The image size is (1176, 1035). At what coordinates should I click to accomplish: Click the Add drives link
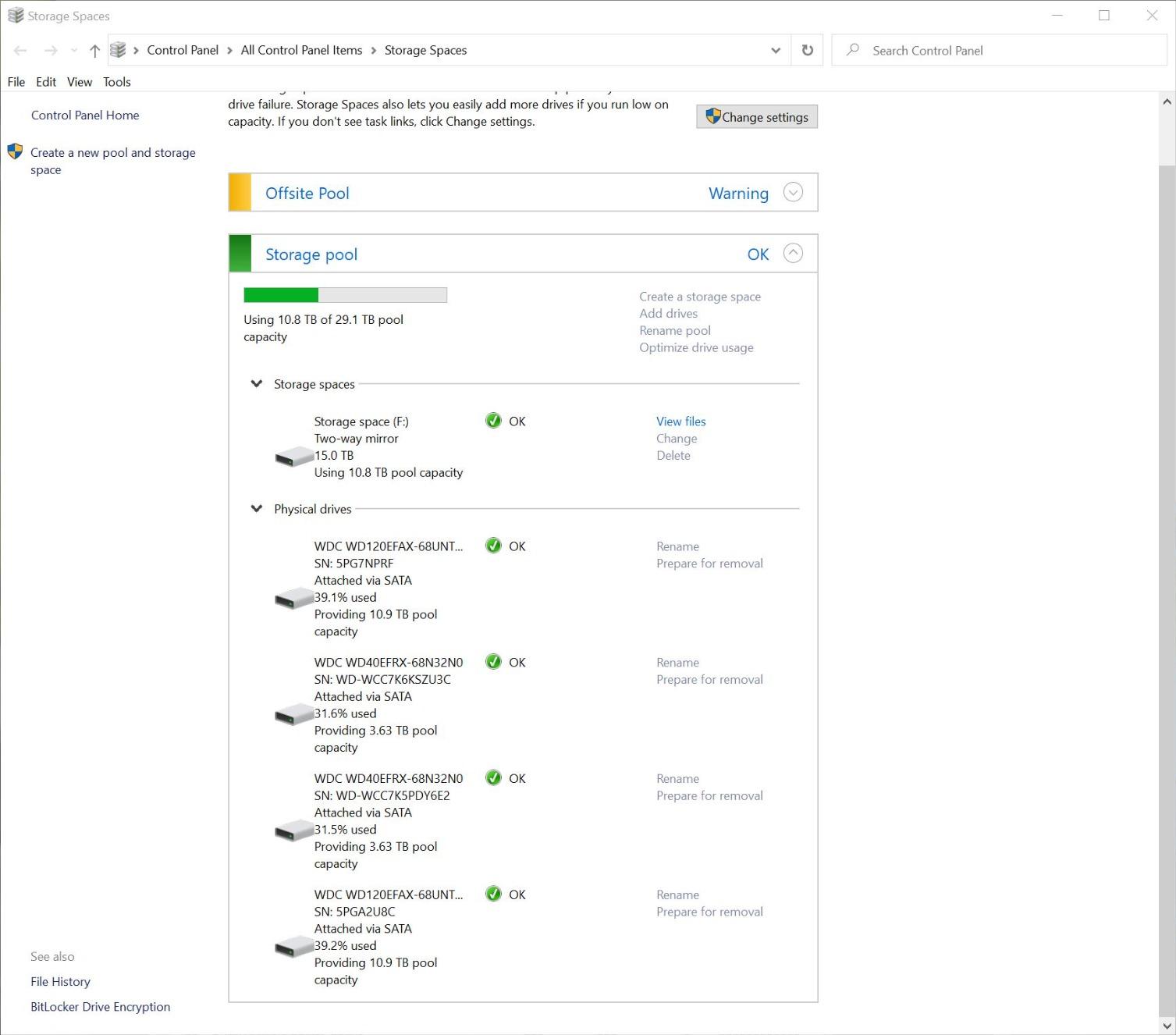(668, 314)
